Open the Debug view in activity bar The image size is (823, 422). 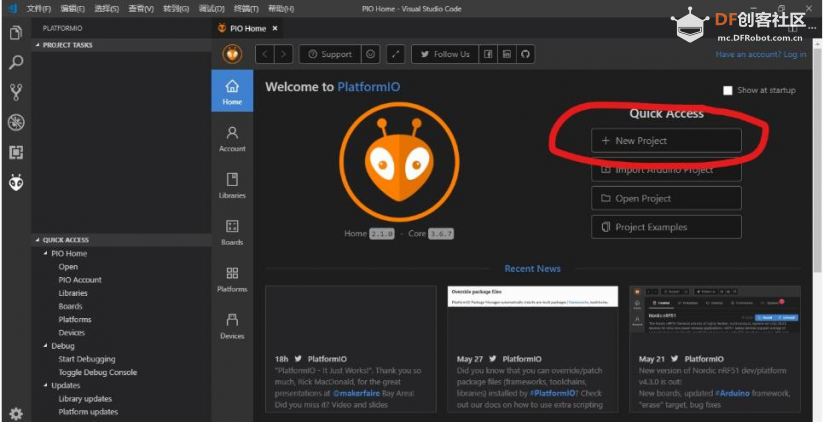pyautogui.click(x=16, y=122)
